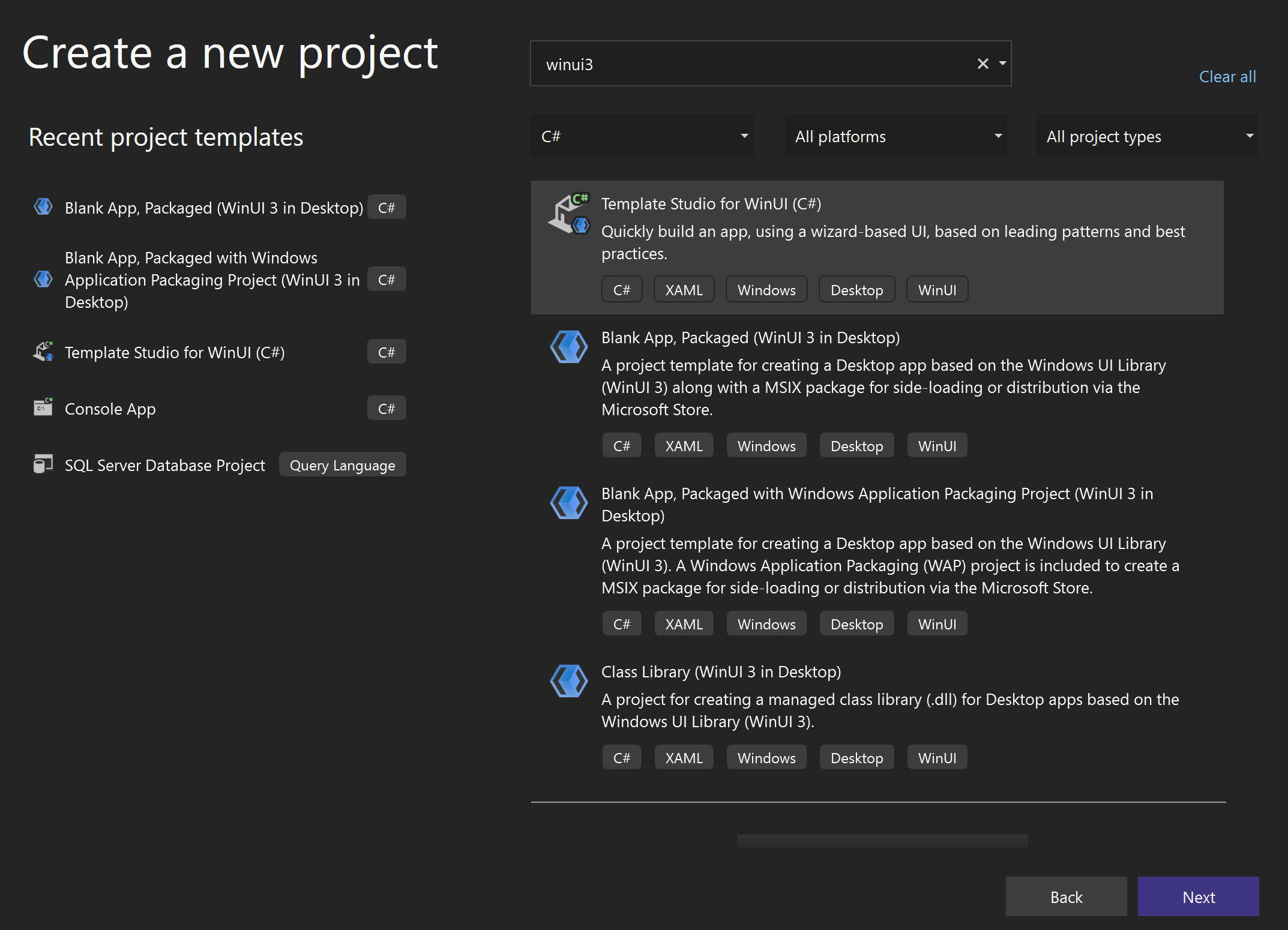Expand the search history dropdown arrow
Viewport: 1288px width, 930px height.
tap(1002, 64)
